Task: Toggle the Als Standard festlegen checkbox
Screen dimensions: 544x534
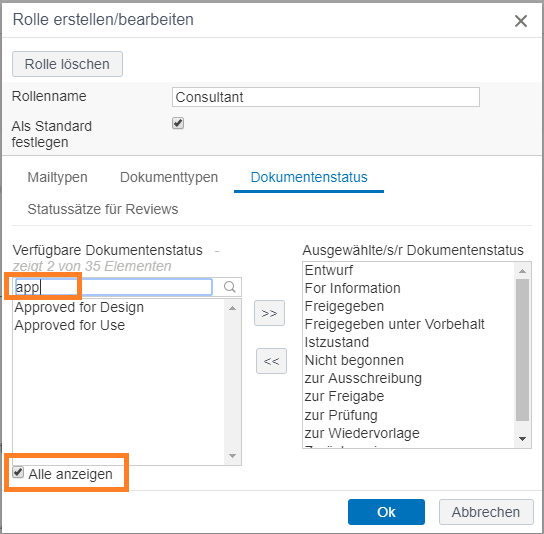Action: tap(178, 123)
